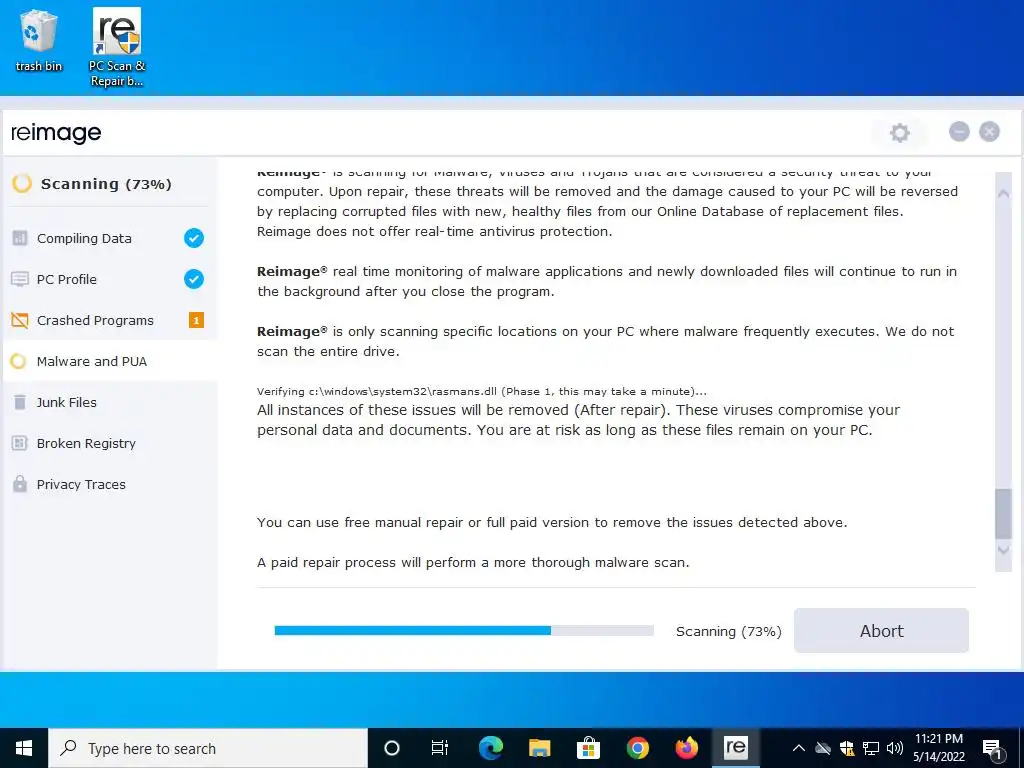Minimize the Reimage window
Viewport: 1024px width, 768px height.
(x=959, y=132)
